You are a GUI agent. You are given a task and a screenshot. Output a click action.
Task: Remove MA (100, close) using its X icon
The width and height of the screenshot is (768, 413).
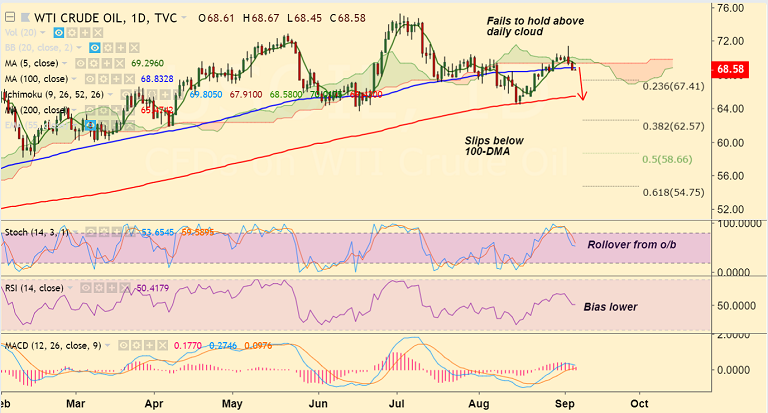click(129, 79)
